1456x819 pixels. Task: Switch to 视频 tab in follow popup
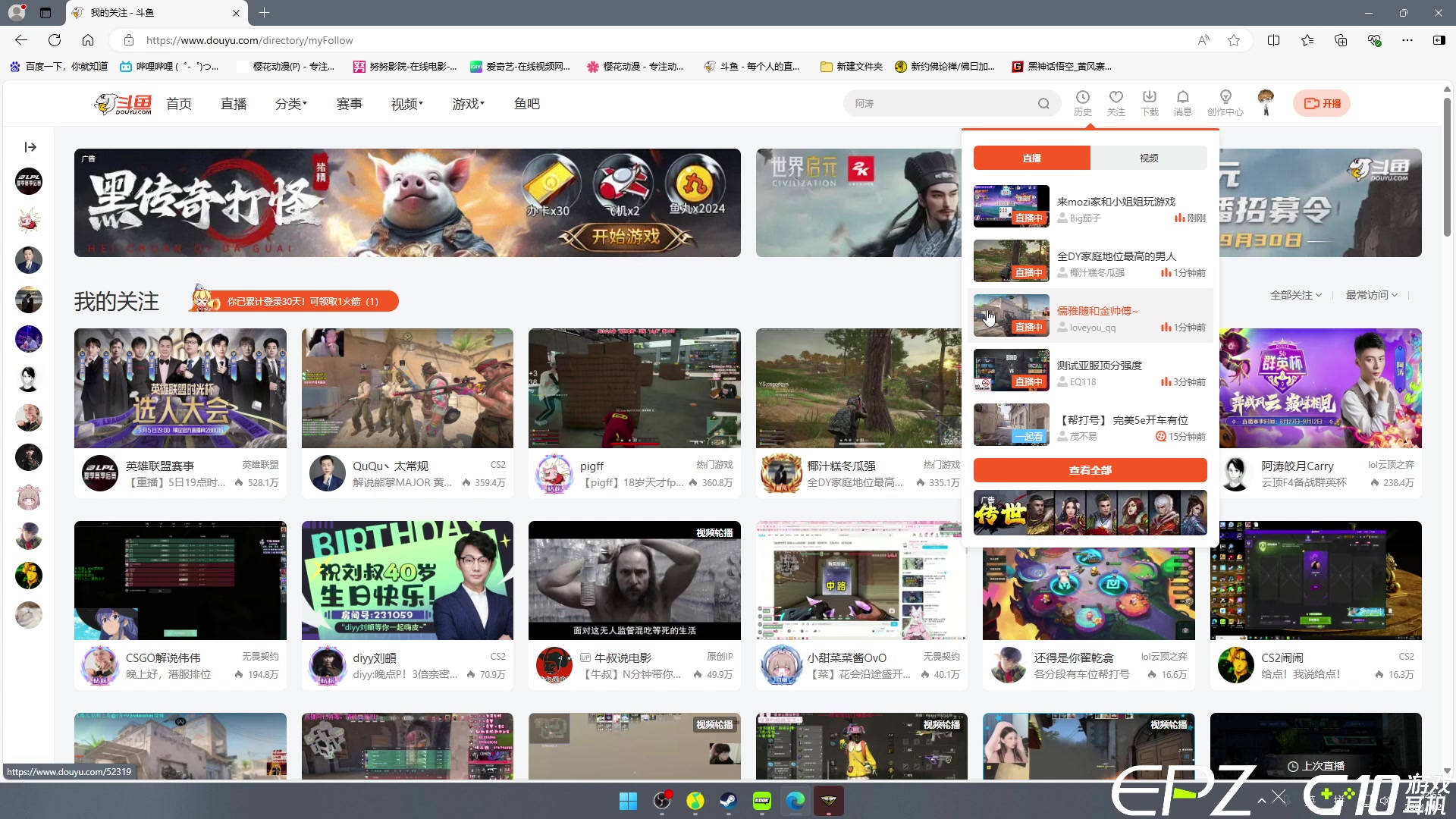point(1149,158)
